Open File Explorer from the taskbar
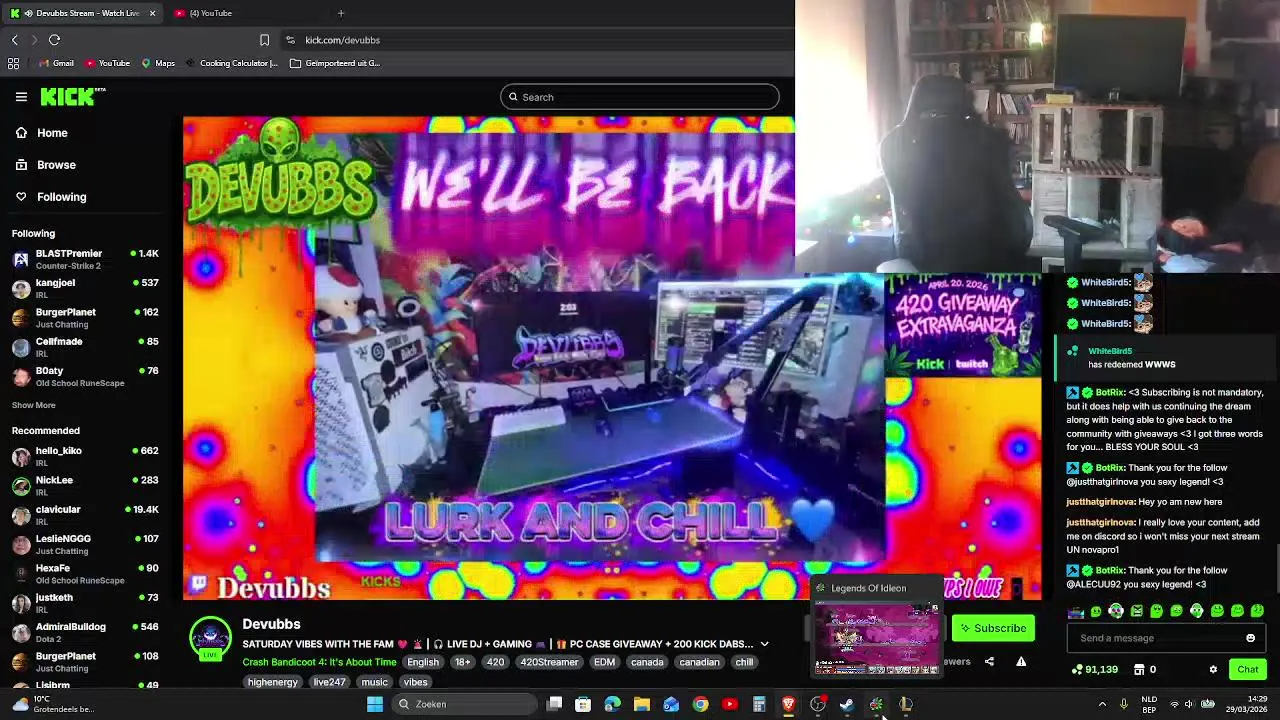Screen dimensions: 1280x720 point(642,704)
